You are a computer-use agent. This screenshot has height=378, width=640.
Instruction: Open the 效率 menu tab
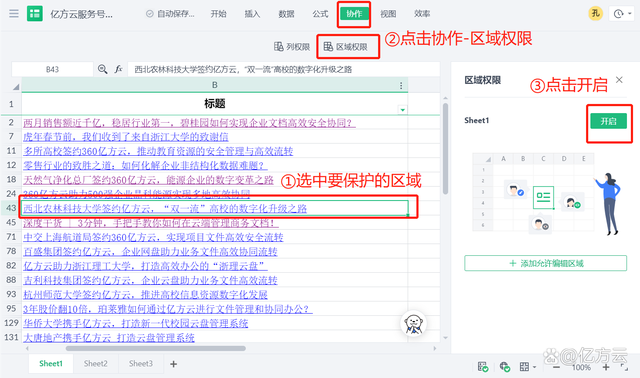click(x=422, y=14)
